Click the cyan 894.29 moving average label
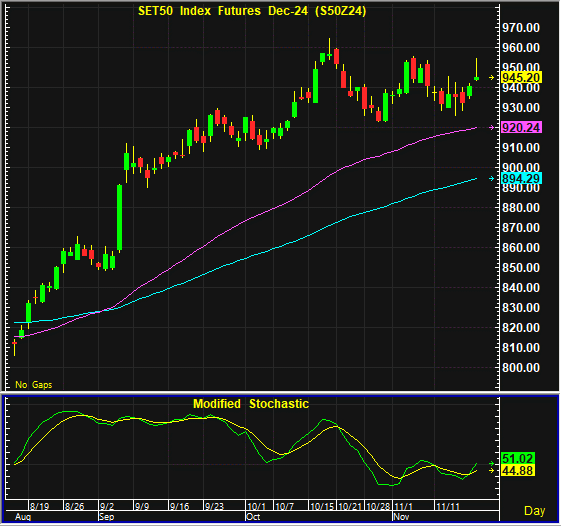Image resolution: width=561 pixels, height=526 pixels. pyautogui.click(x=521, y=178)
